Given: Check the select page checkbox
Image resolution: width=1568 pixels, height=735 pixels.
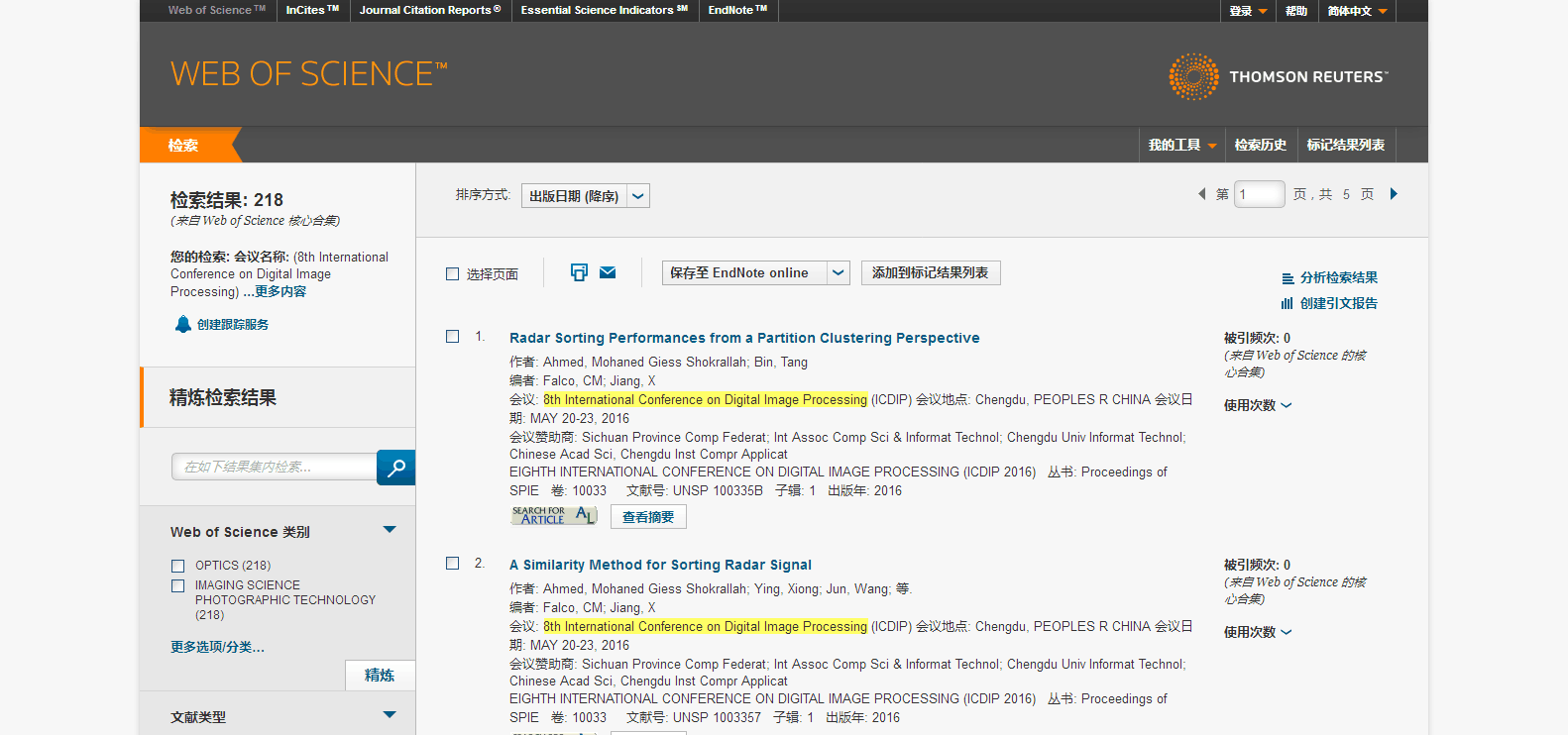Looking at the screenshot, I should tap(452, 274).
